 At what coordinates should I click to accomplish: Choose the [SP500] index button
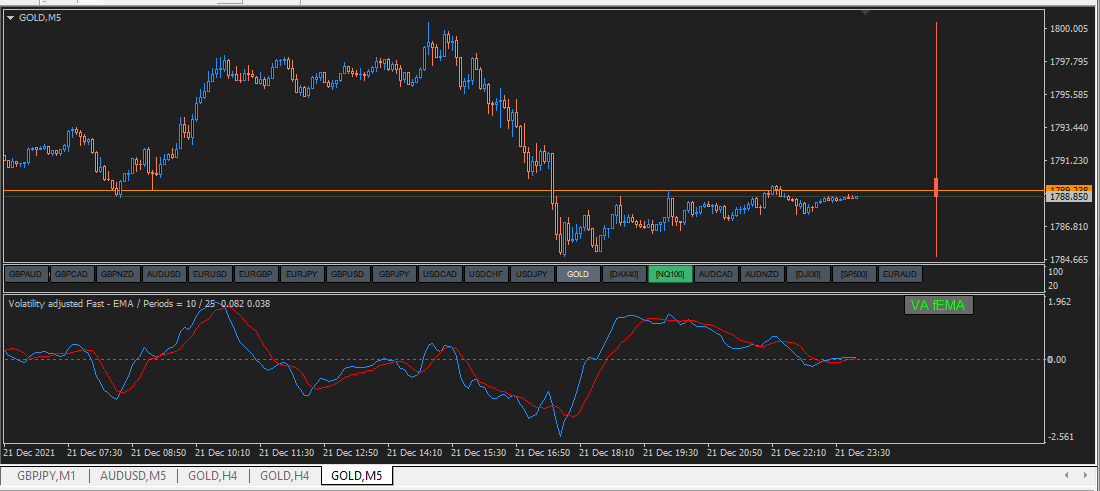point(854,274)
